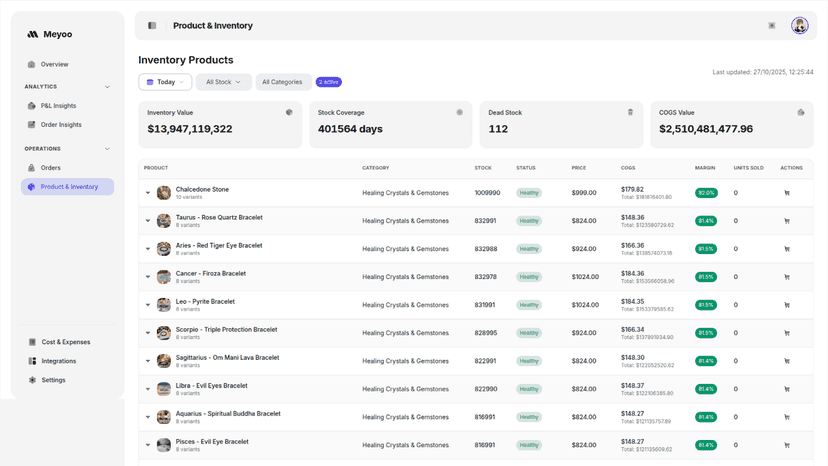Click the Integrations icon
The image size is (828, 466).
(x=32, y=361)
